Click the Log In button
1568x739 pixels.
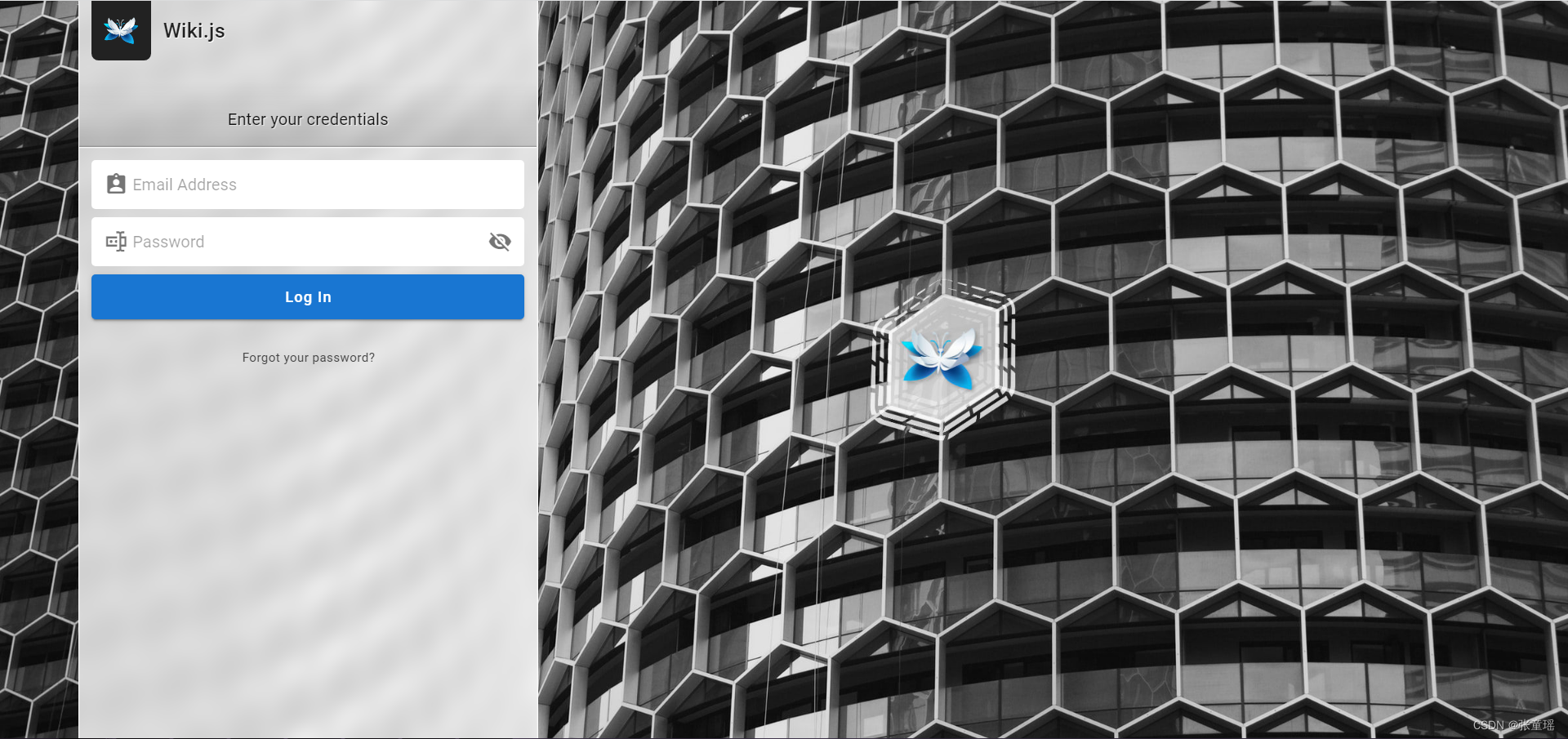308,297
